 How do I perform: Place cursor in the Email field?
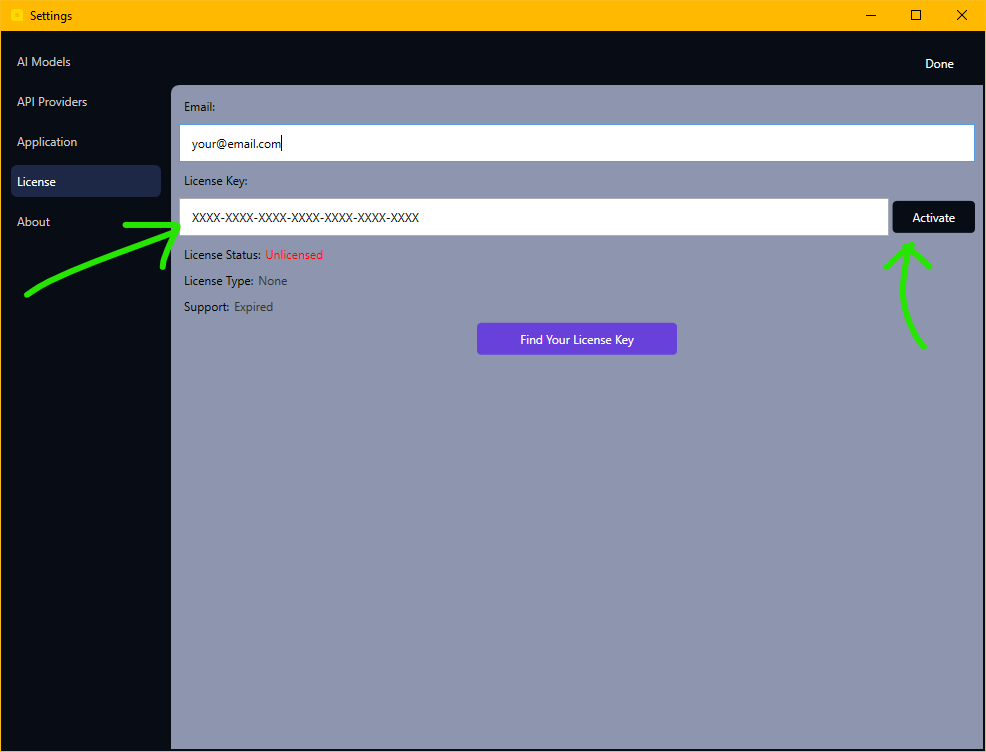coord(576,143)
